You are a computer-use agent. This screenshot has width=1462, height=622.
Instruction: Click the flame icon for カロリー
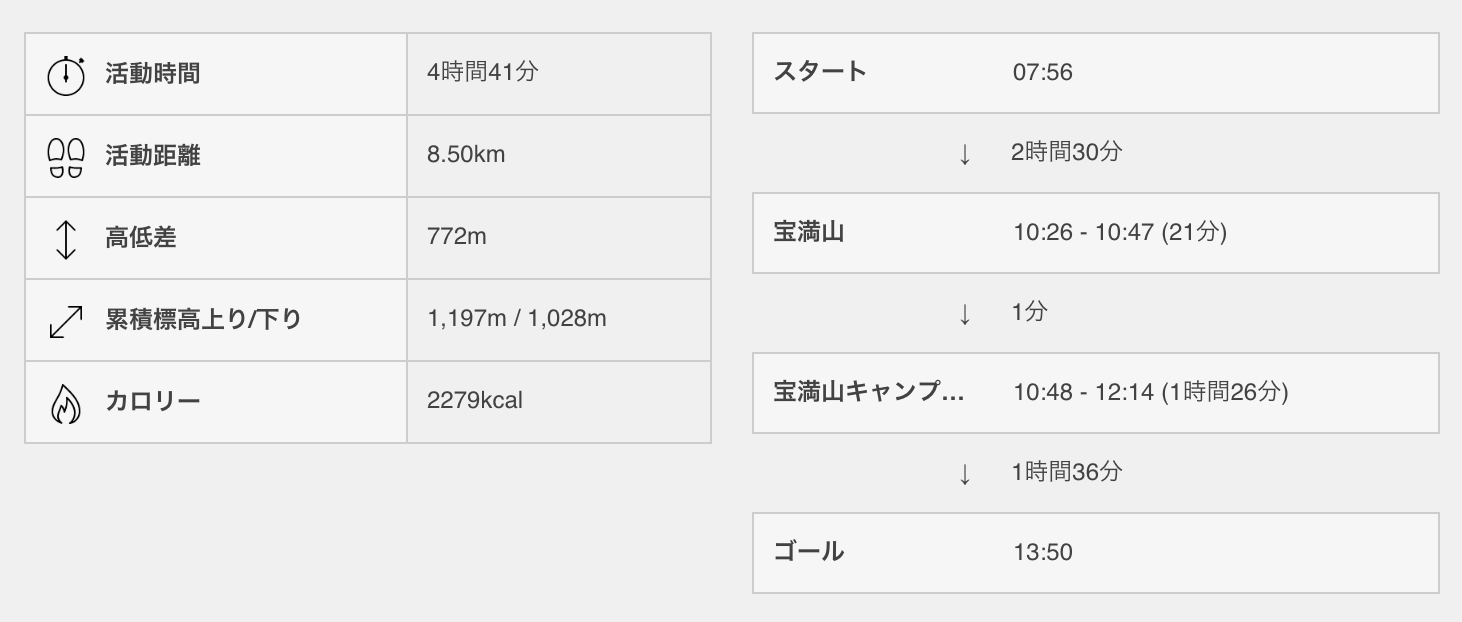pos(66,403)
